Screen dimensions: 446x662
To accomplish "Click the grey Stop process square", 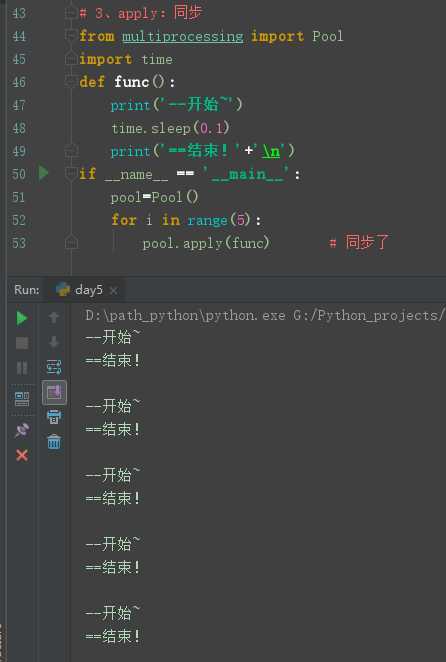I will pos(22,342).
